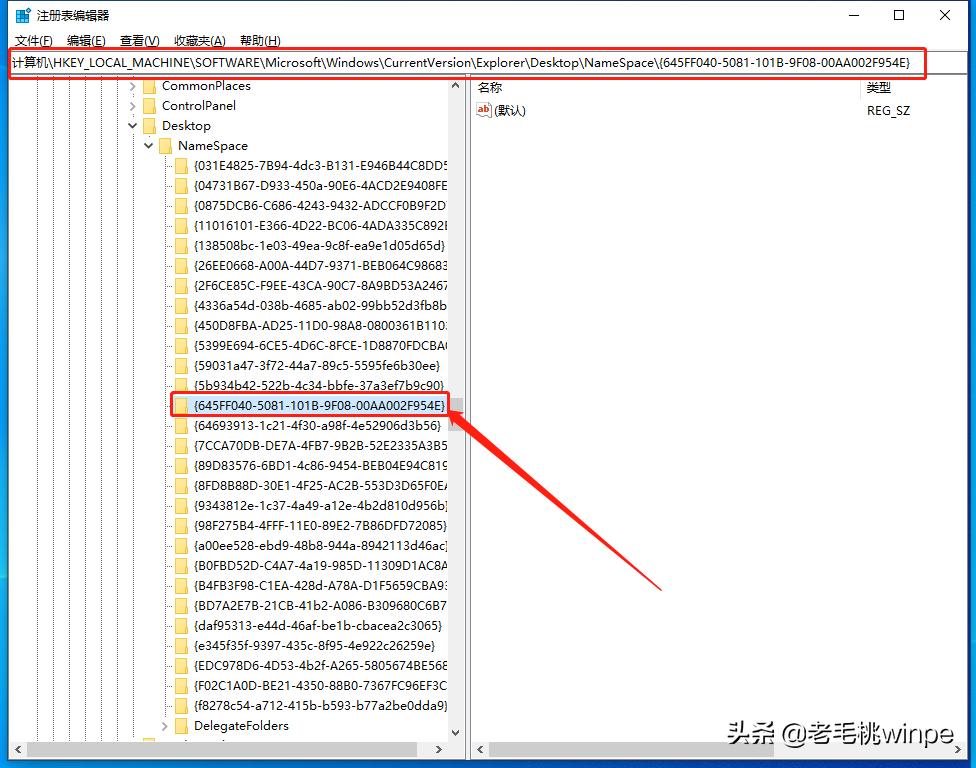Click tree pane scroll right arrow
The width and height of the screenshot is (976, 768).
[439, 749]
